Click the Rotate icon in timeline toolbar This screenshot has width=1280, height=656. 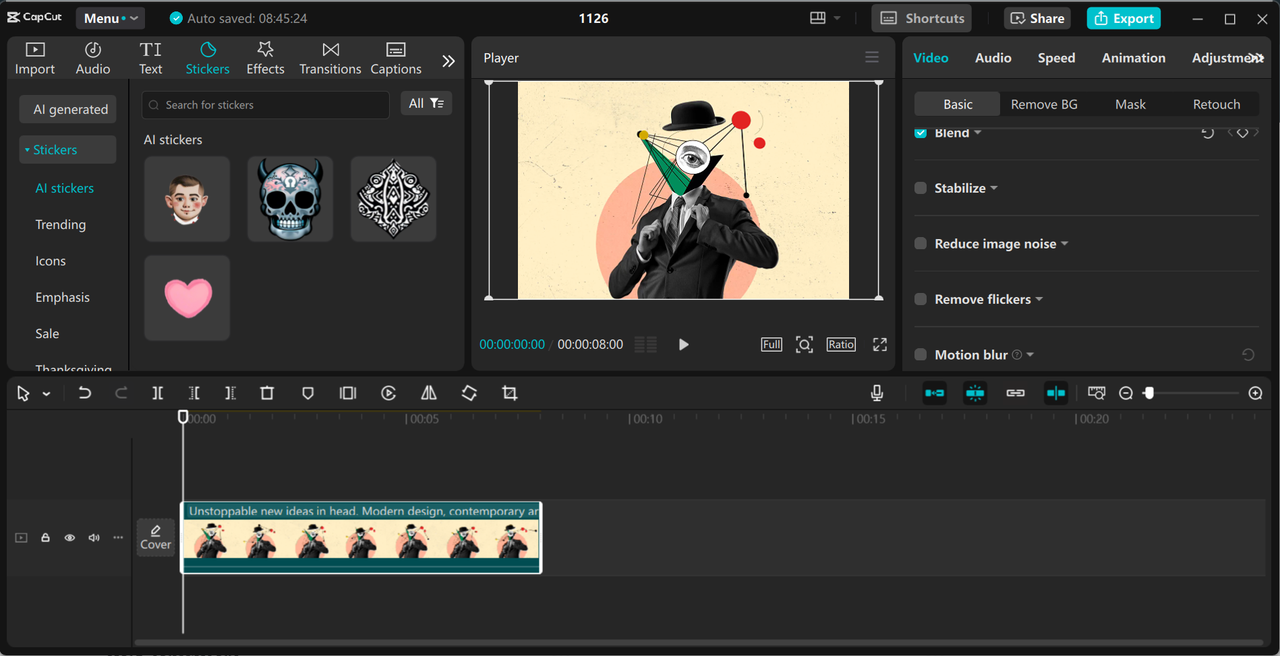tap(469, 393)
